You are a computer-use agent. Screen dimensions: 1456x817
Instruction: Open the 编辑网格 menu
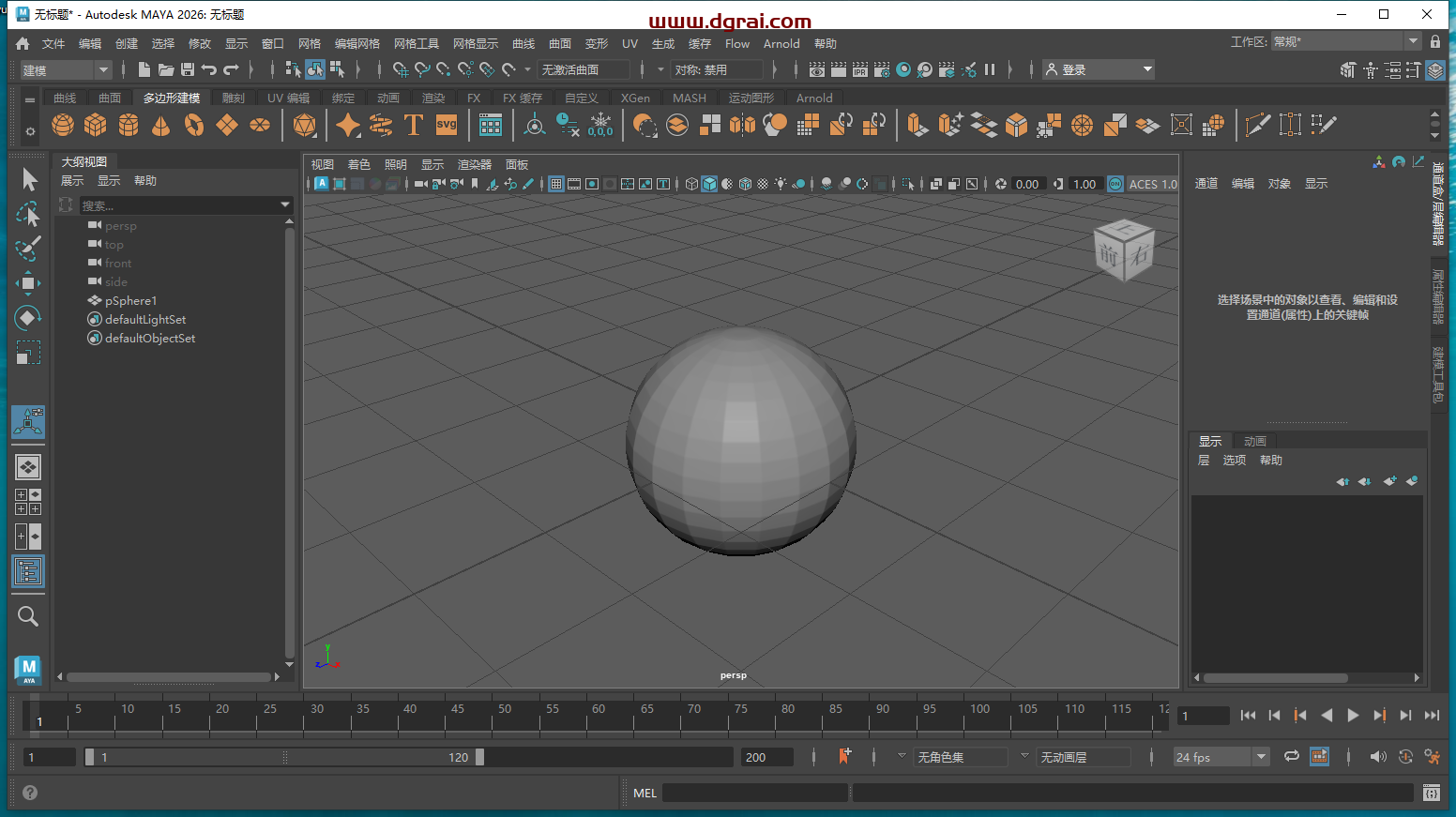[x=357, y=43]
